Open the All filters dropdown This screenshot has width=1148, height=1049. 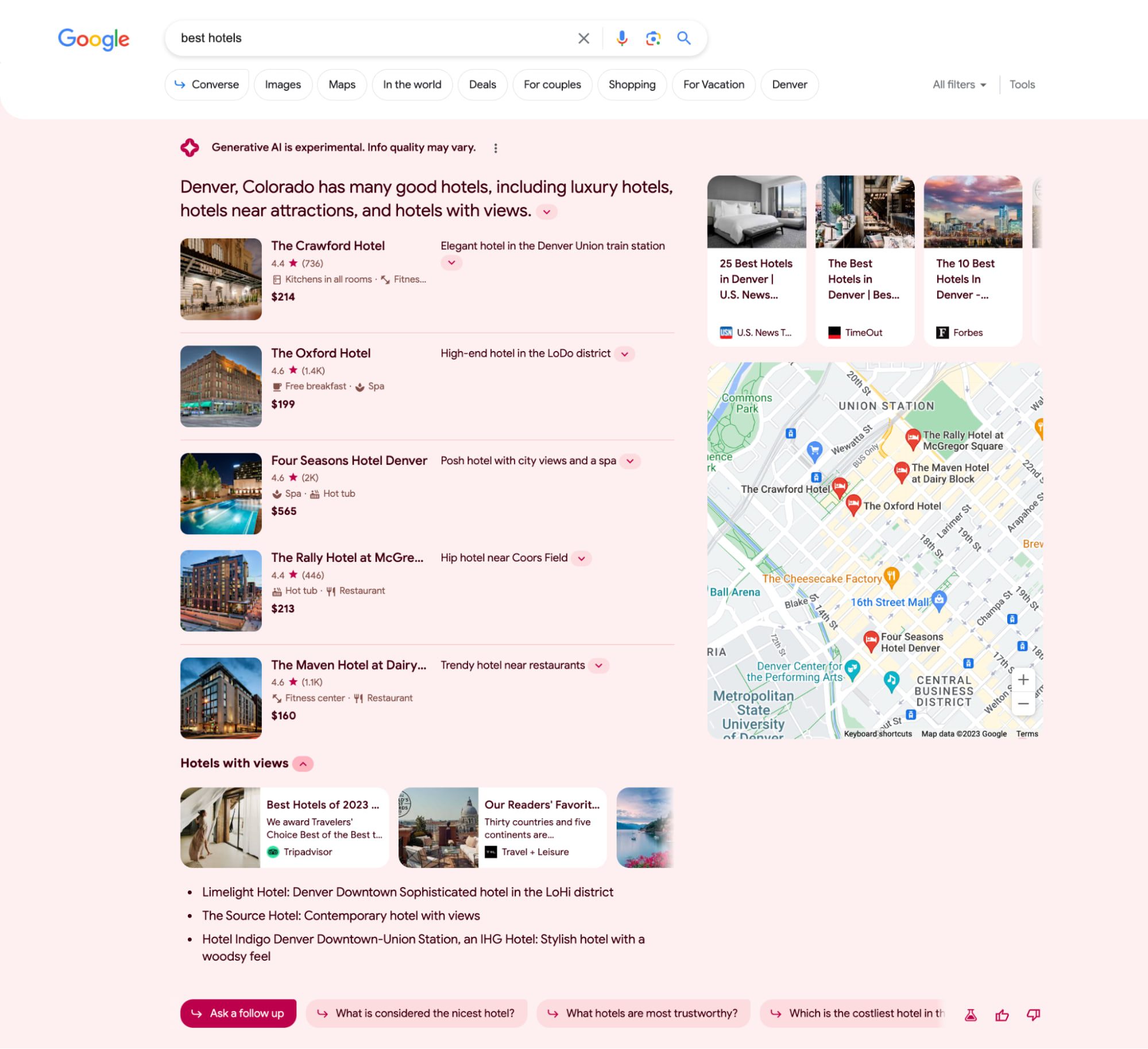coord(959,84)
